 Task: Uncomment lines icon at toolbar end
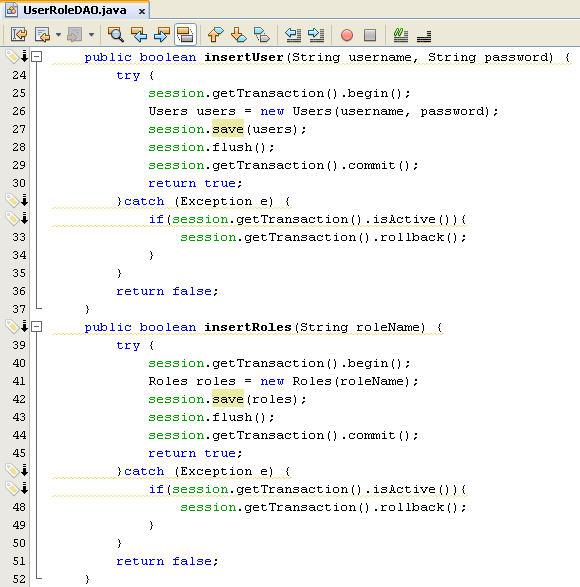[x=424, y=35]
